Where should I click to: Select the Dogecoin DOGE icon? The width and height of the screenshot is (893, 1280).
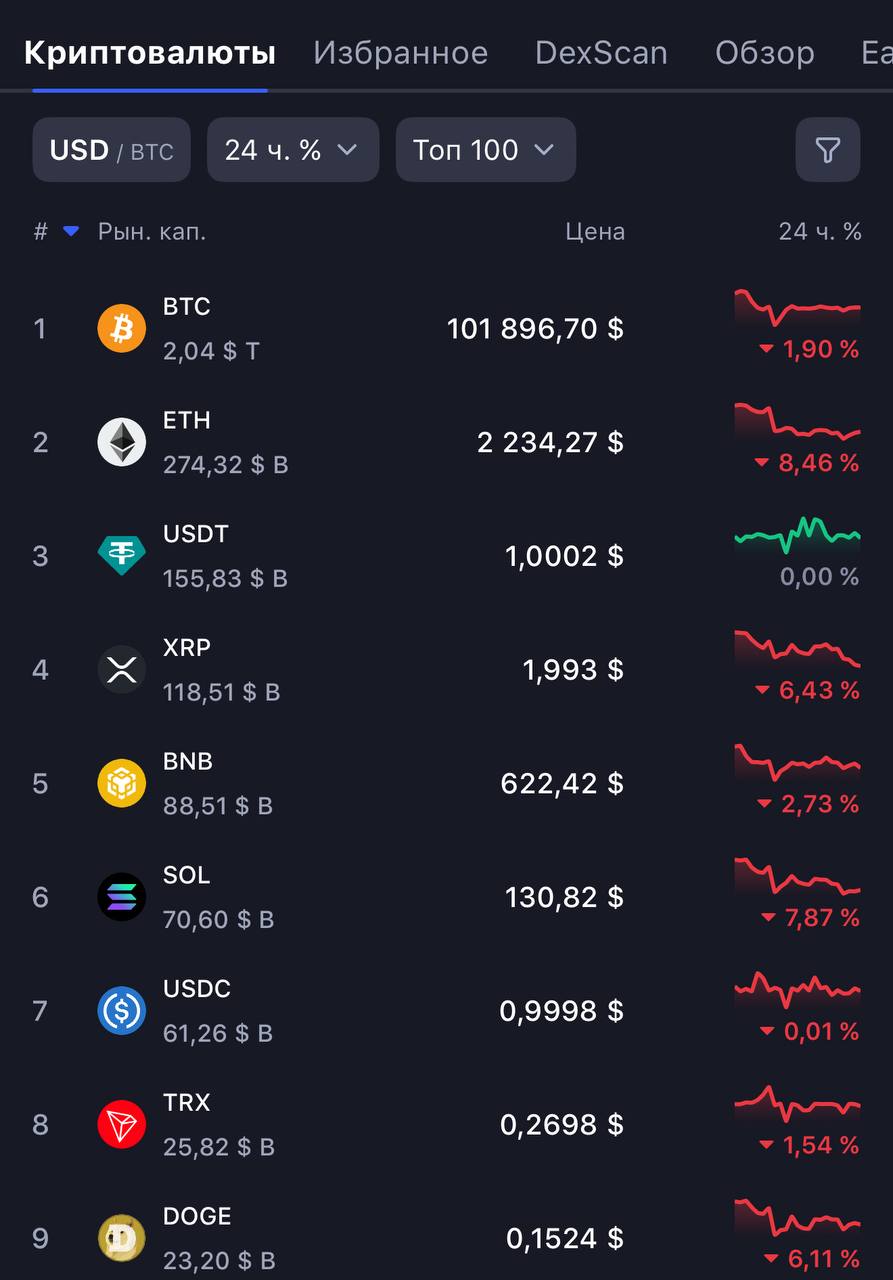coord(121,1238)
